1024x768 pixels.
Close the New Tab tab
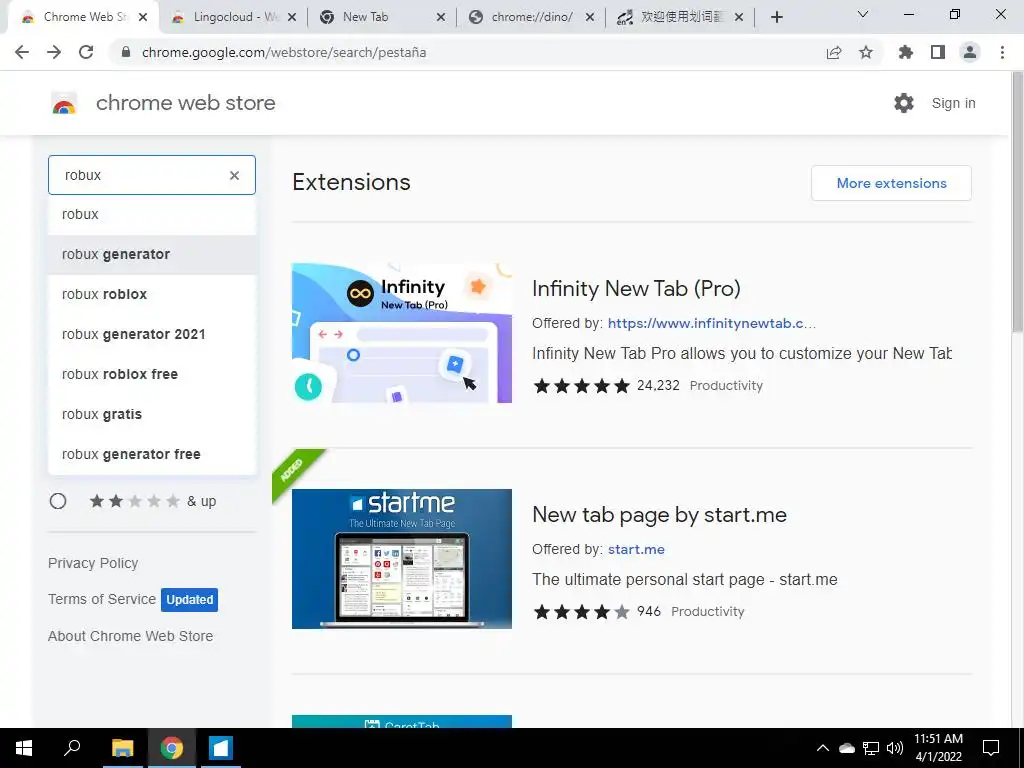(441, 17)
